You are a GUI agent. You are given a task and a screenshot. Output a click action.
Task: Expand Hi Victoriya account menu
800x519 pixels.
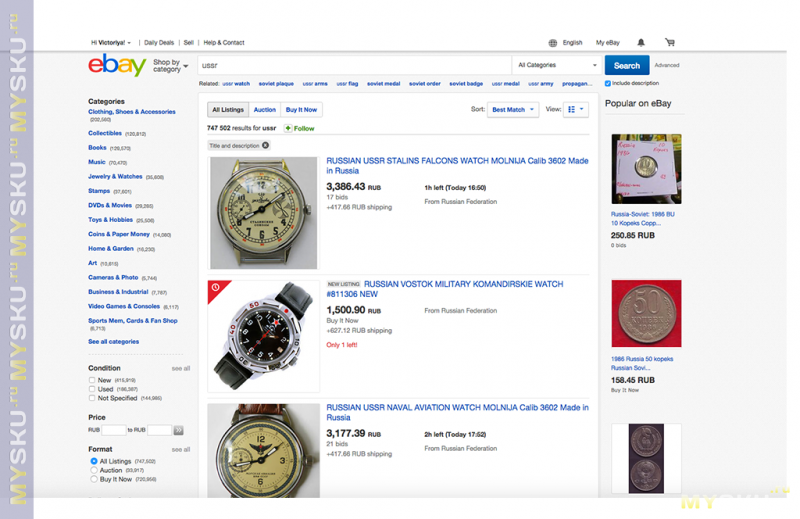tap(111, 43)
